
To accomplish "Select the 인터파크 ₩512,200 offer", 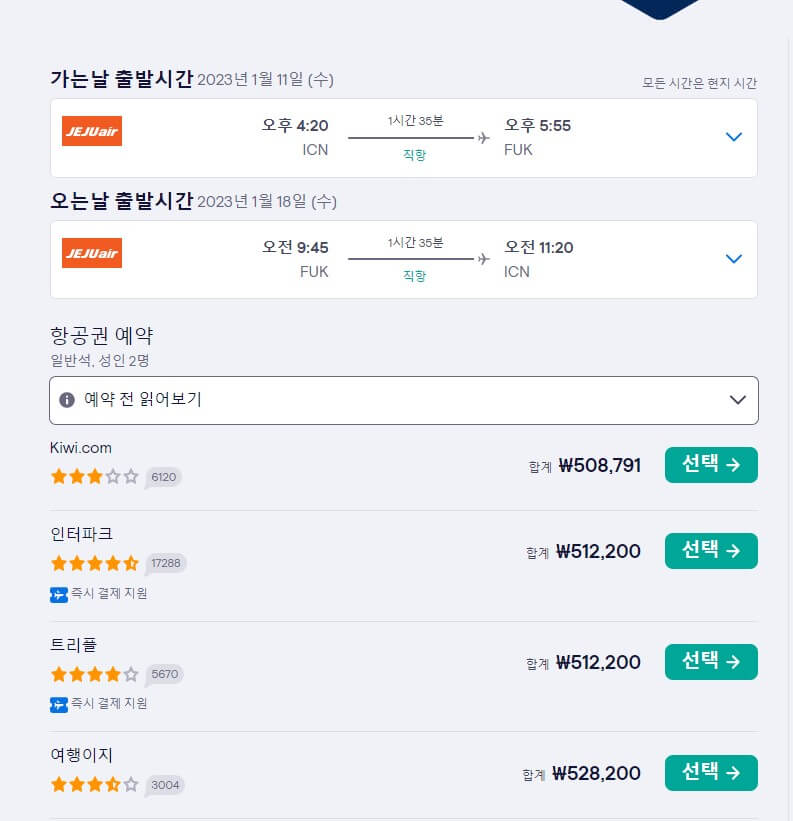I will [x=711, y=551].
